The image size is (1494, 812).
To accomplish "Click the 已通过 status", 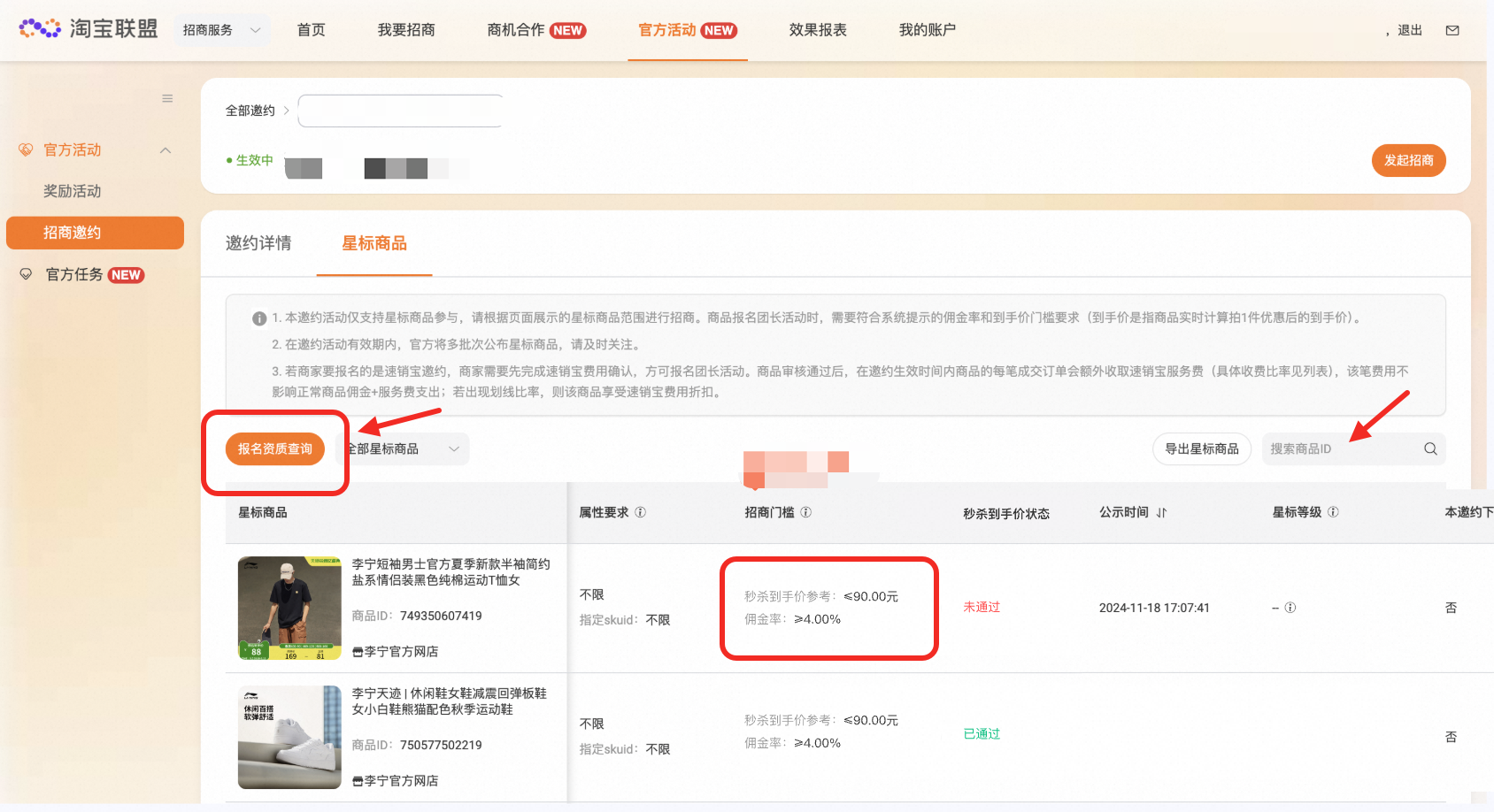I will coord(982,734).
